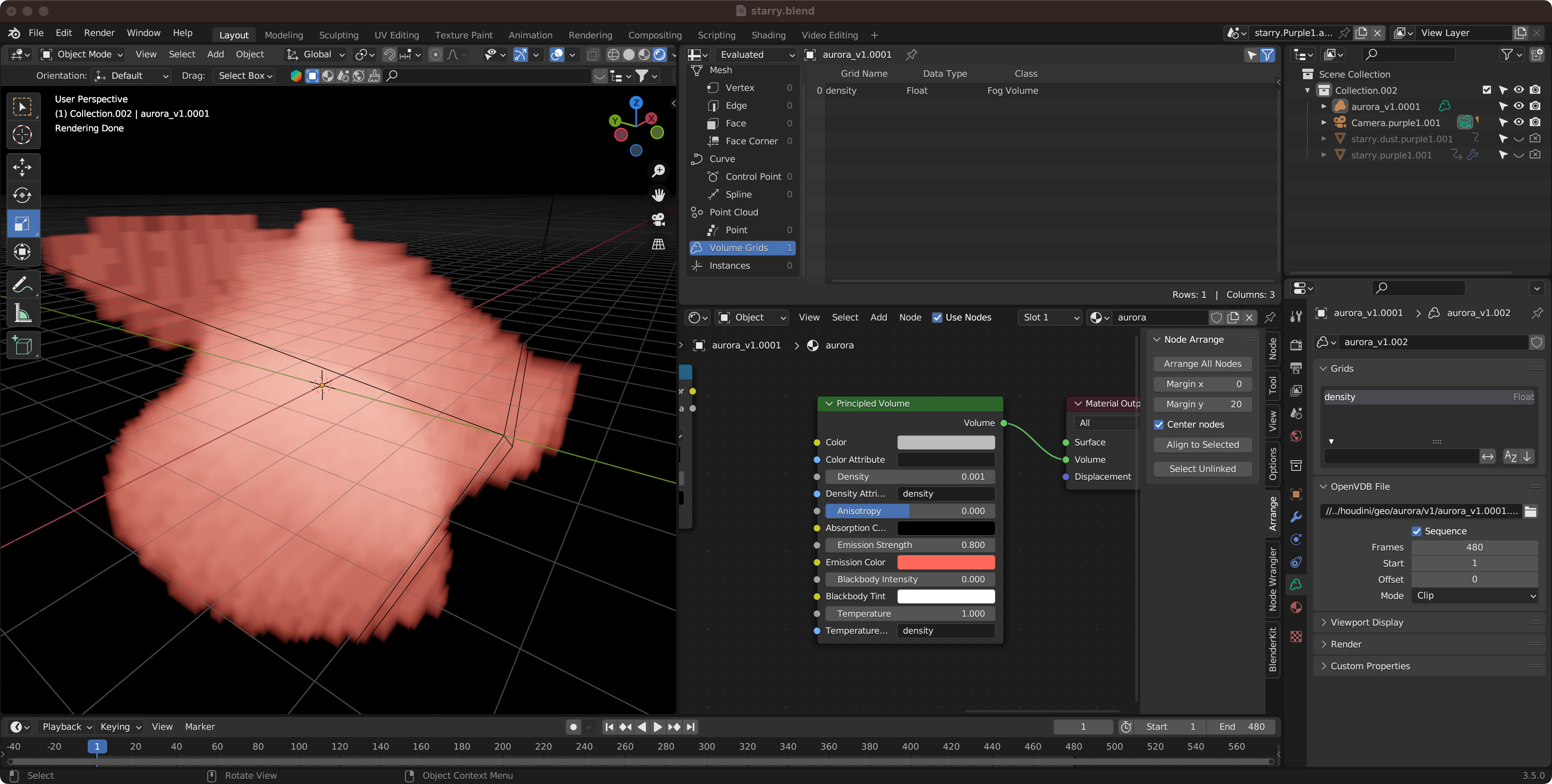Viewport: 1552px width, 784px height.
Task: Select the Annotate tool
Action: pos(22,284)
